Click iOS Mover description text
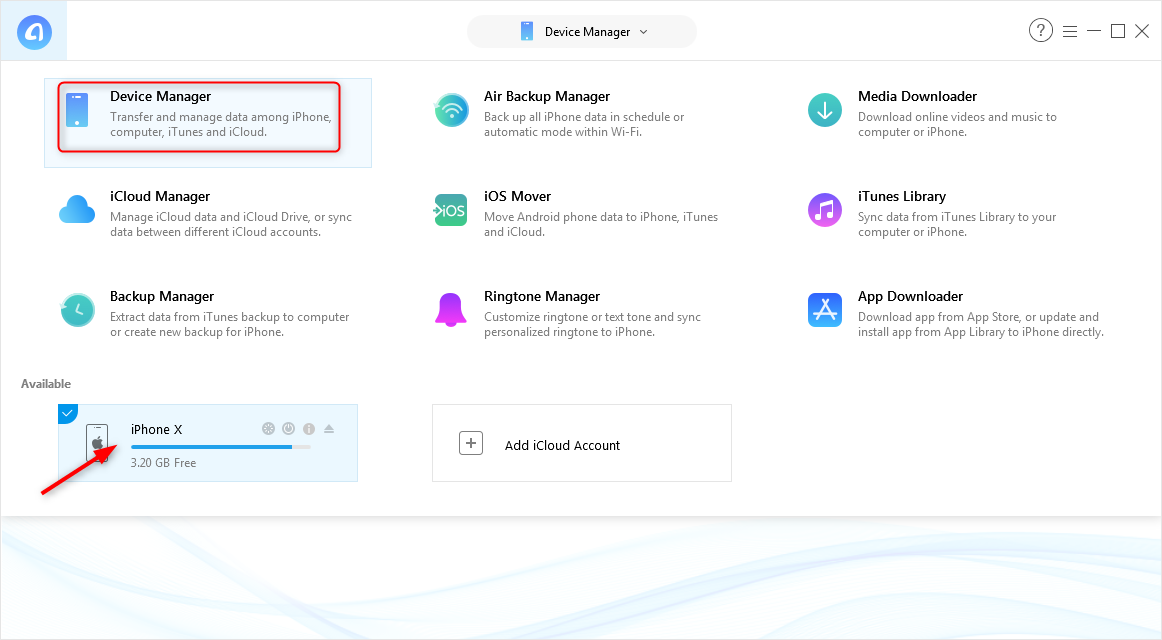 click(601, 224)
